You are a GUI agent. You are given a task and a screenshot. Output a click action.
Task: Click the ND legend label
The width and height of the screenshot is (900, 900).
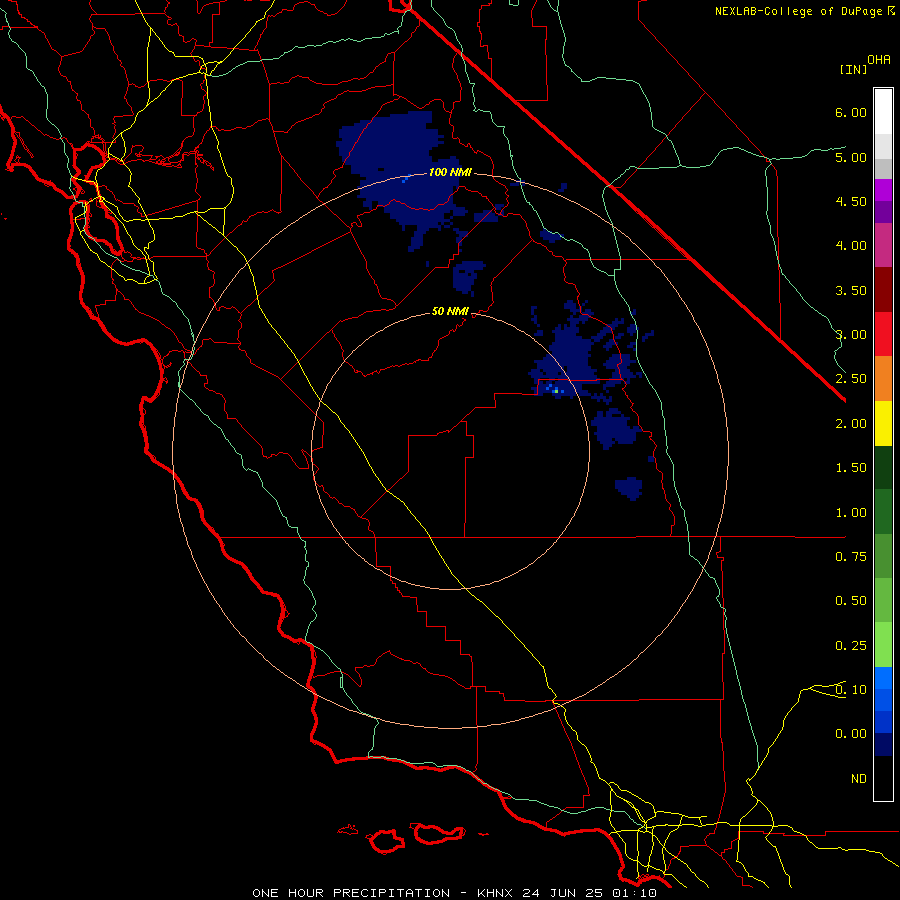coord(859,779)
